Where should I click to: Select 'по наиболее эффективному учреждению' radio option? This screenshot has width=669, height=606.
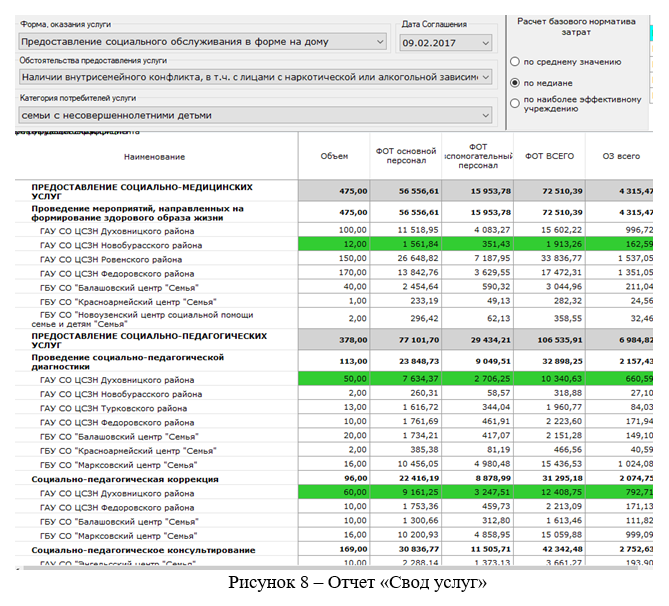516,103
